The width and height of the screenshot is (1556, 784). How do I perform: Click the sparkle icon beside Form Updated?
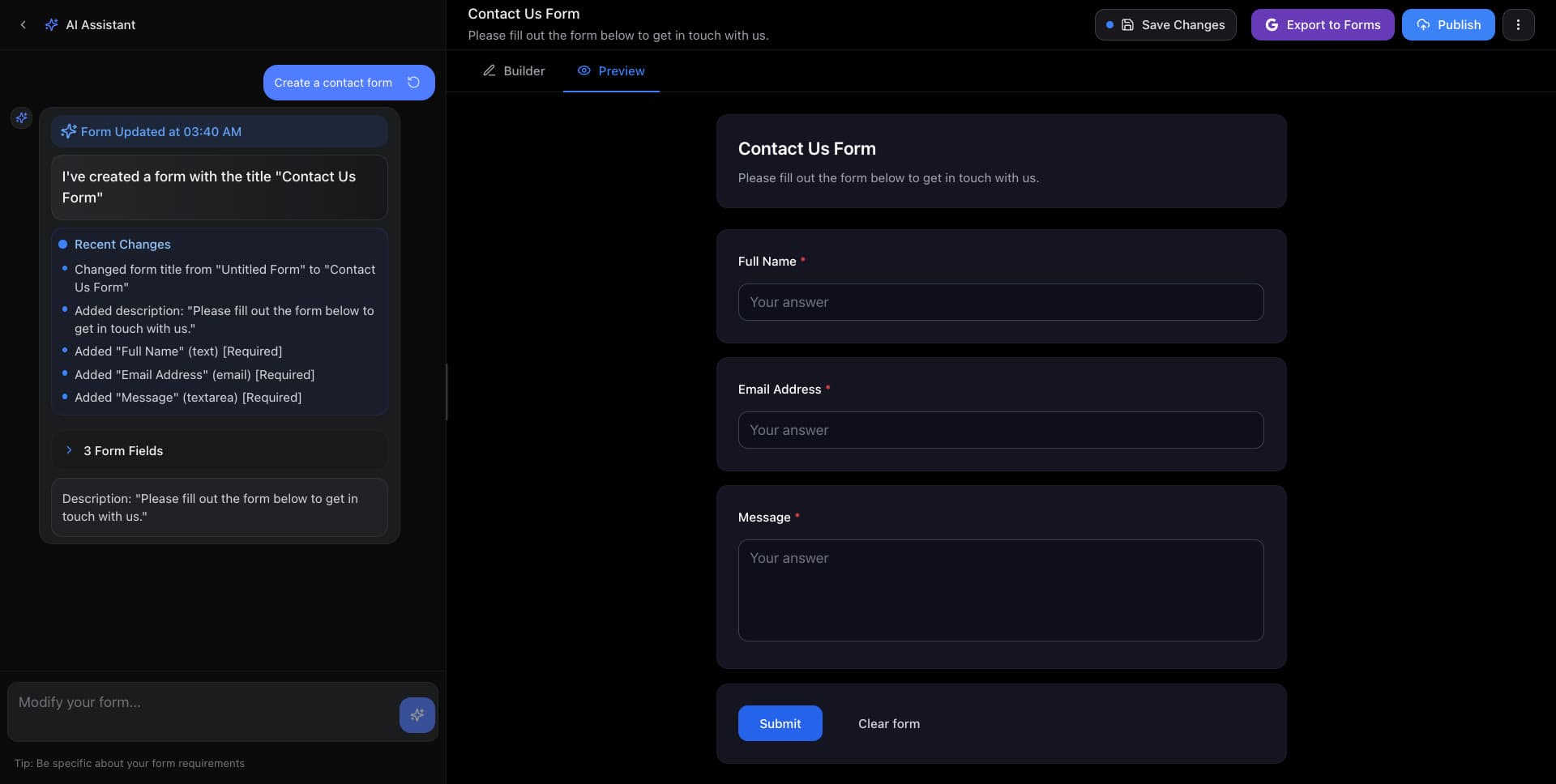point(69,131)
